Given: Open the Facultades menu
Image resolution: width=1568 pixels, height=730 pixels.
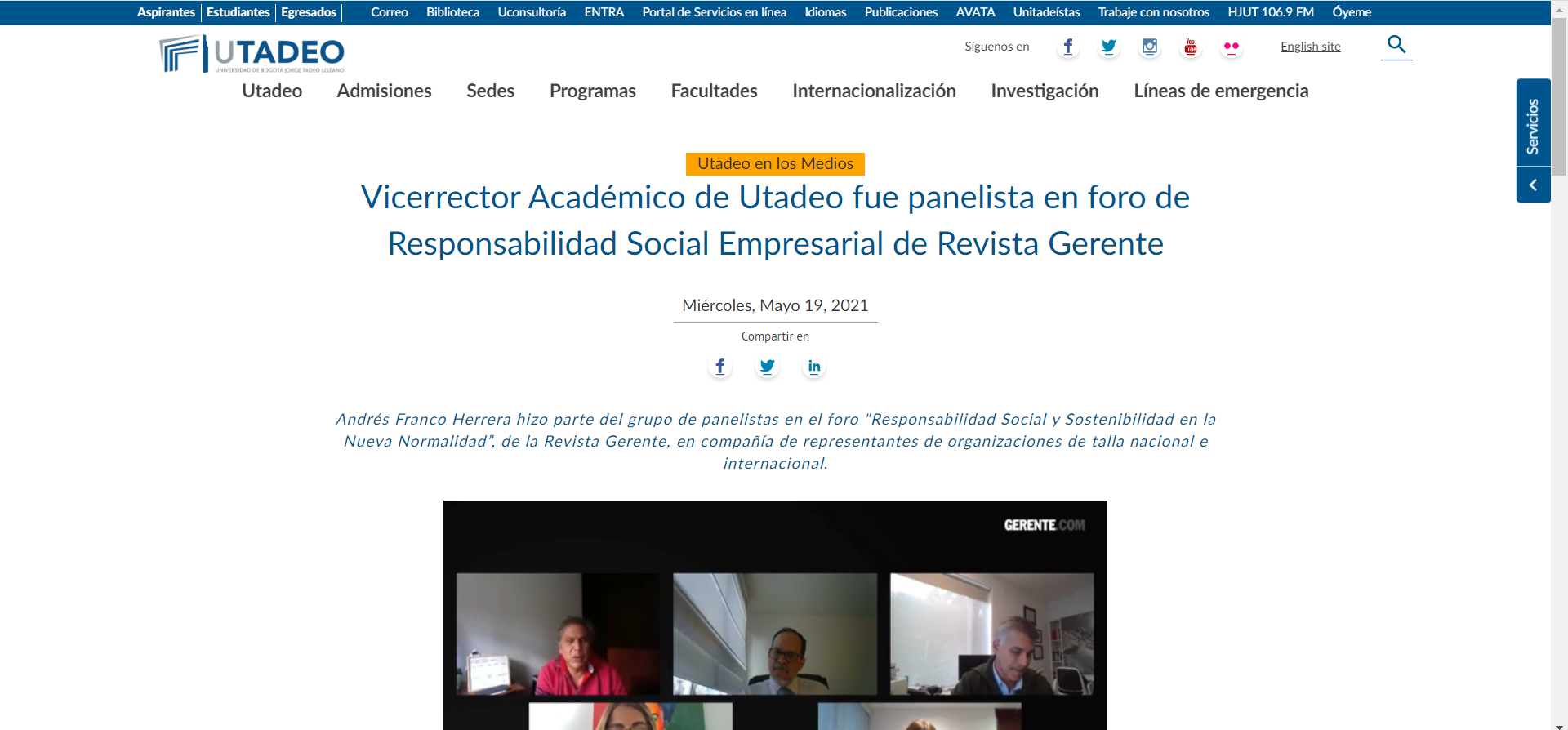Looking at the screenshot, I should 715,91.
